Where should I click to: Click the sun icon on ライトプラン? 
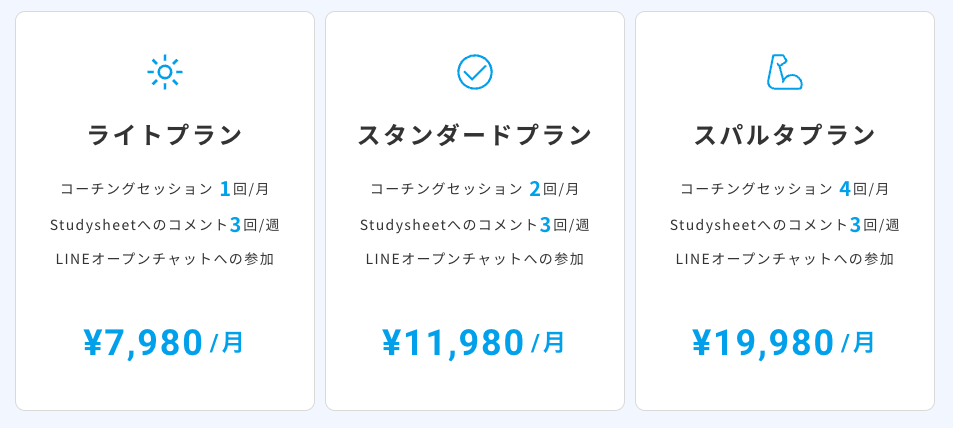click(165, 72)
